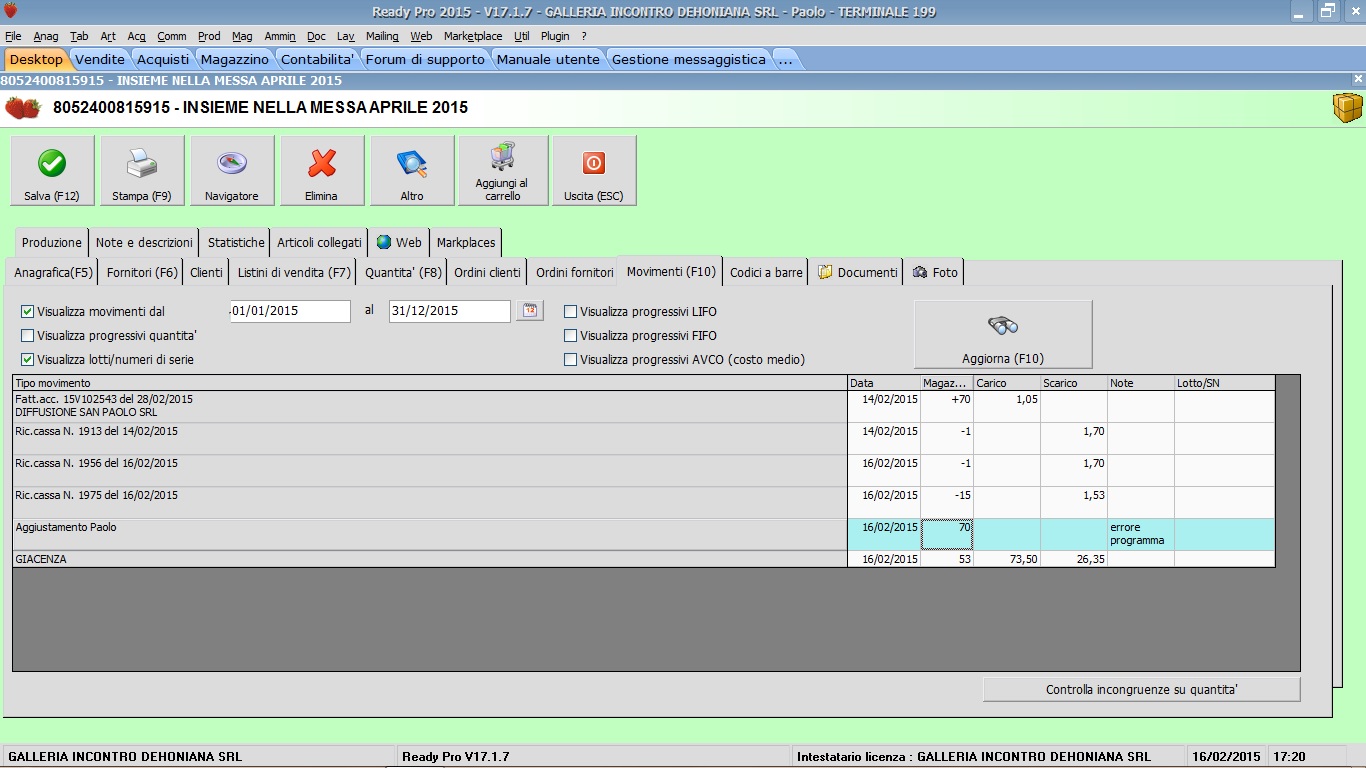Enable Visualizza progressivi AVCO (costo medio)

(x=571, y=360)
